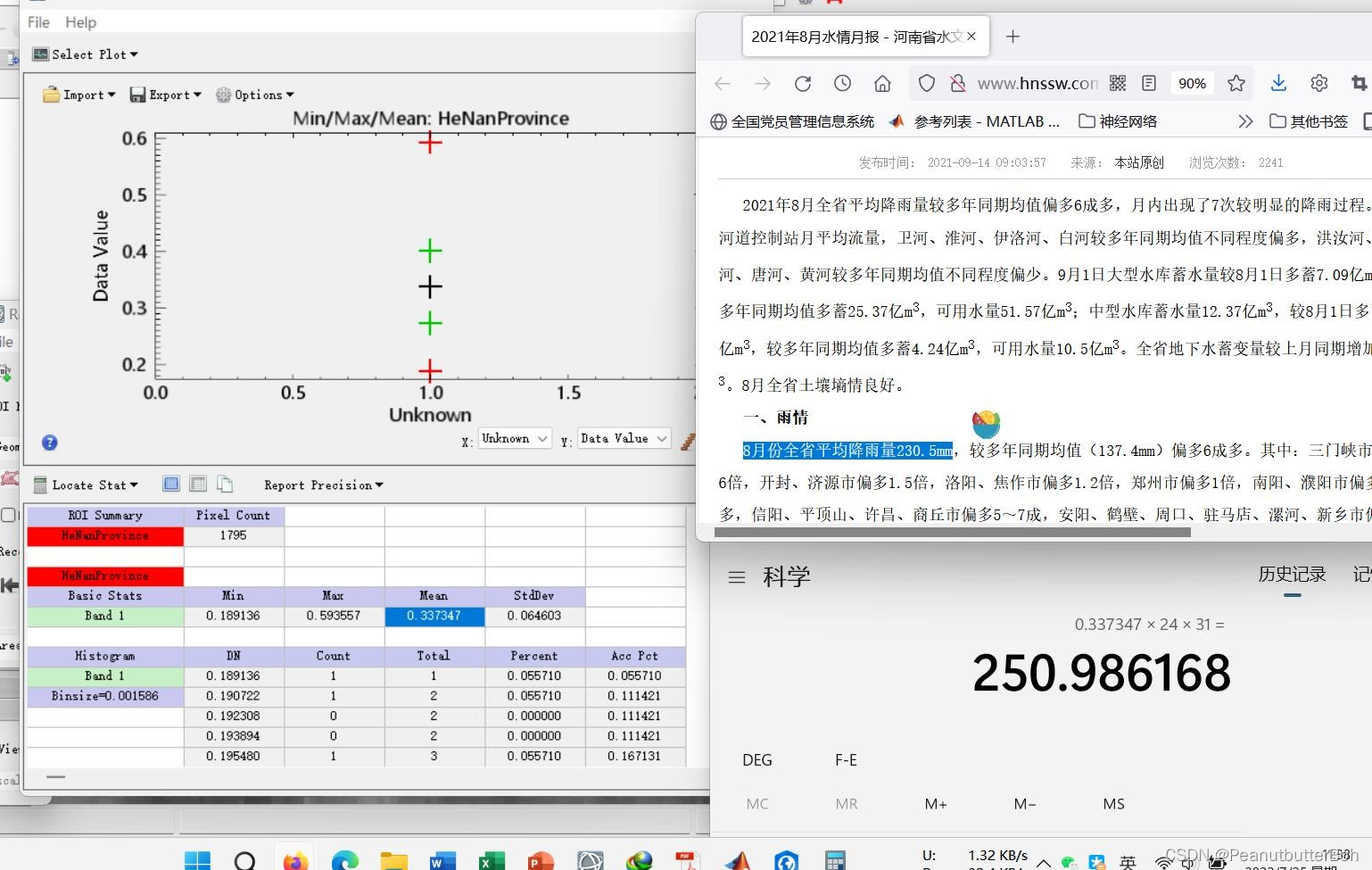Open the Report Precision dropdown
This screenshot has height=870, width=1372.
[323, 485]
